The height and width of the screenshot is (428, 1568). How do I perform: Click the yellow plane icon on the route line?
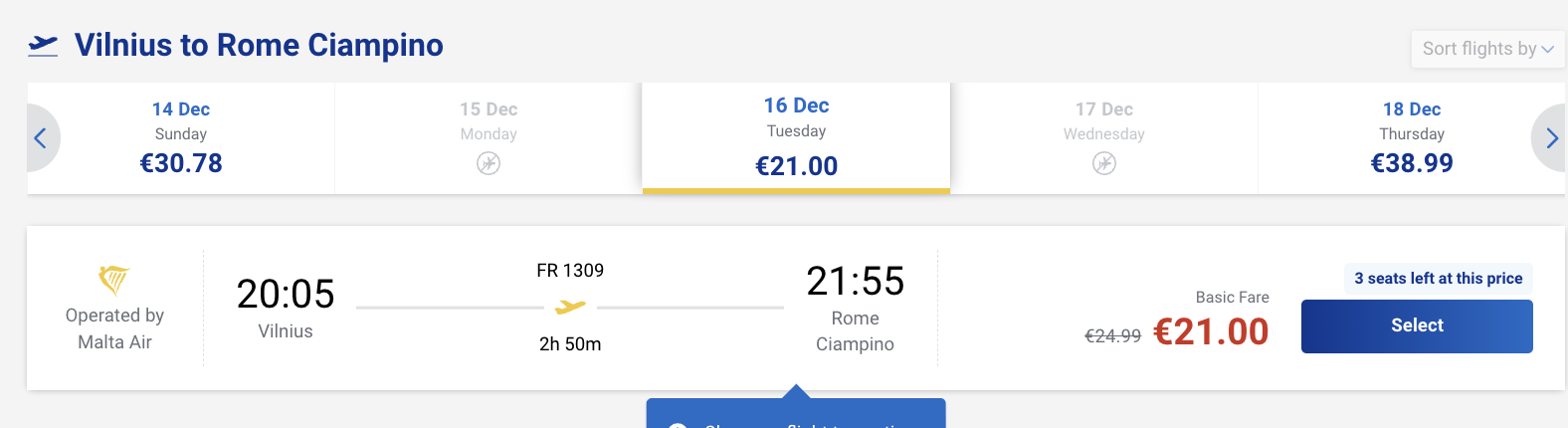pyautogui.click(x=570, y=308)
